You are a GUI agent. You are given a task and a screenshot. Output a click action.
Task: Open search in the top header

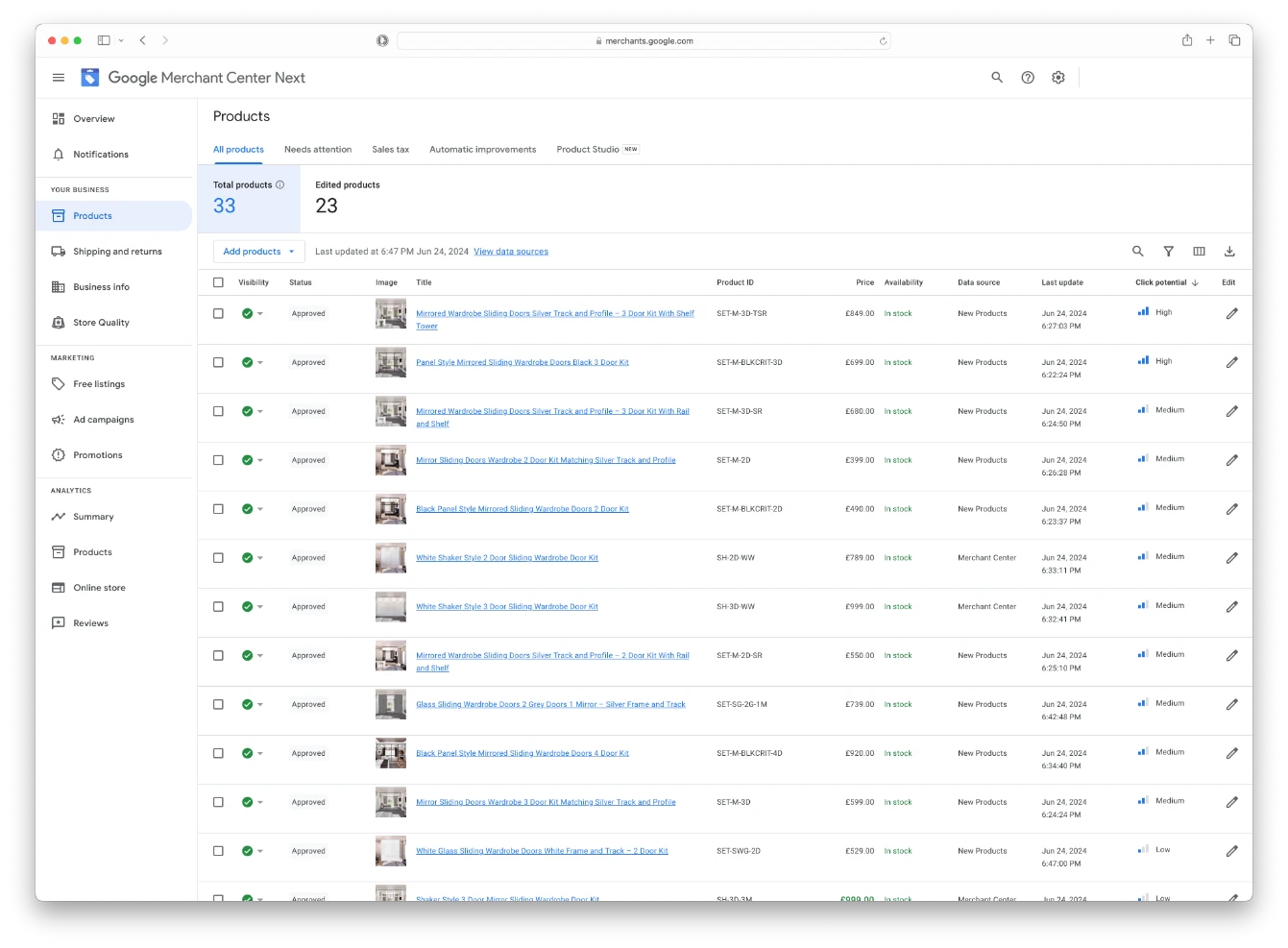997,78
